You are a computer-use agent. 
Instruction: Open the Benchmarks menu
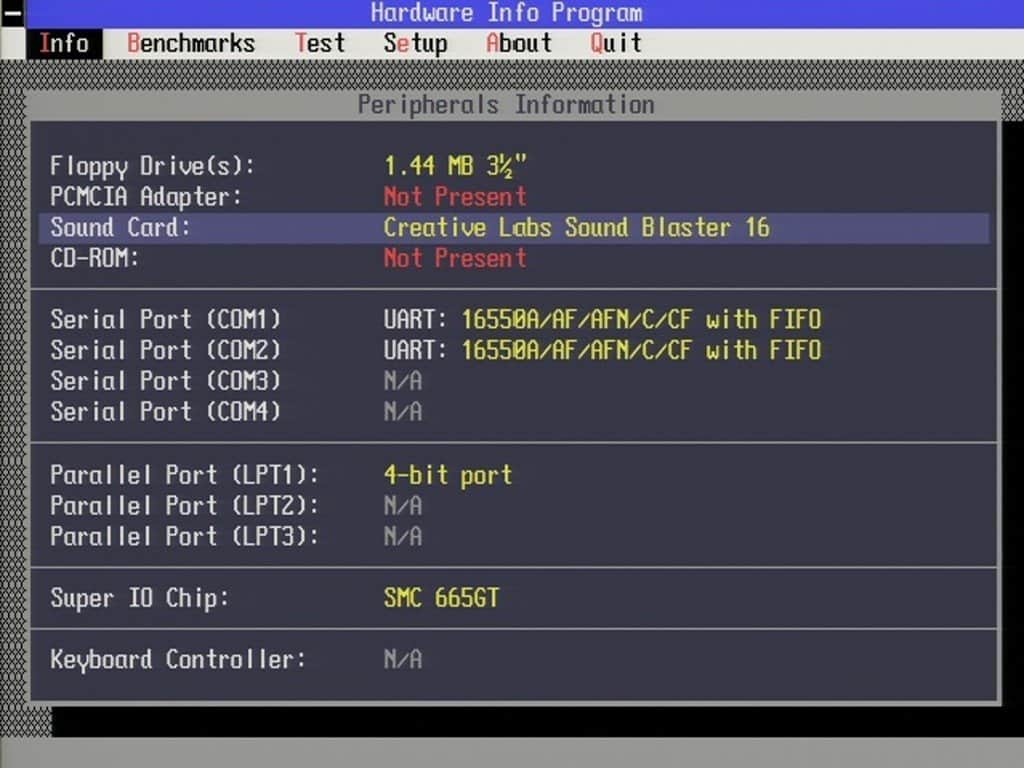(191, 44)
